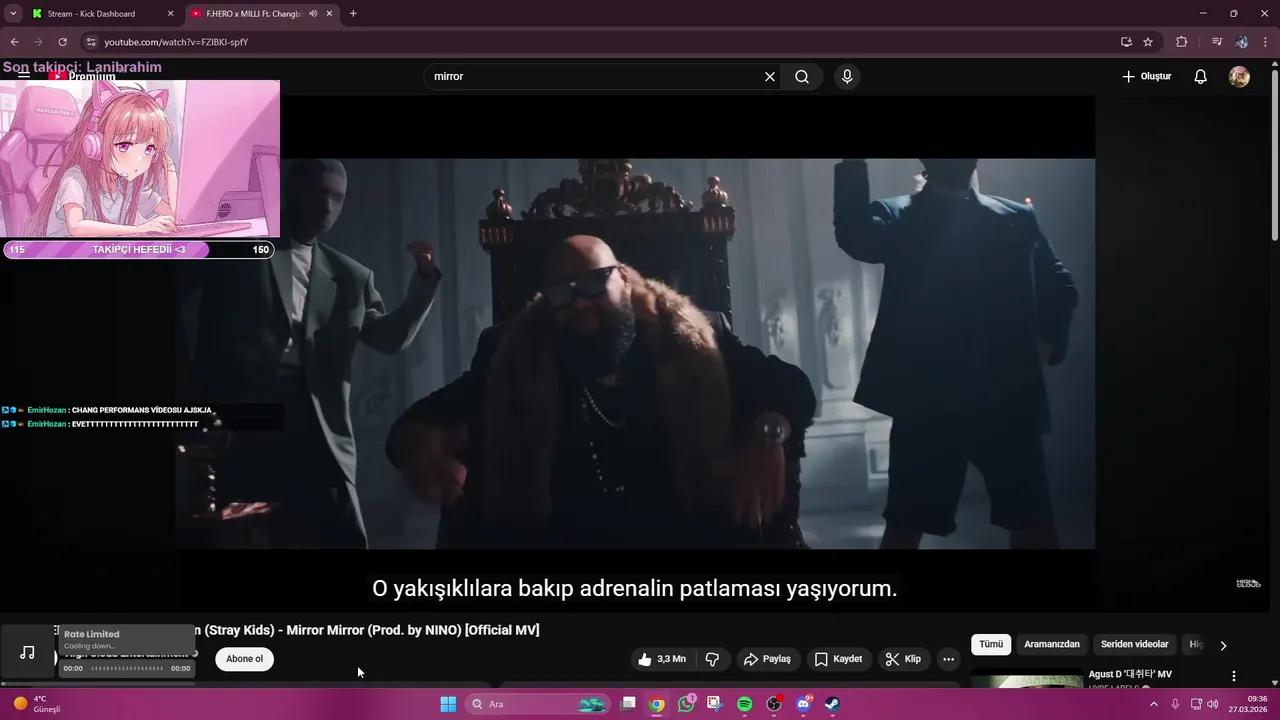Show more filter chips with right chevron

click(1223, 645)
